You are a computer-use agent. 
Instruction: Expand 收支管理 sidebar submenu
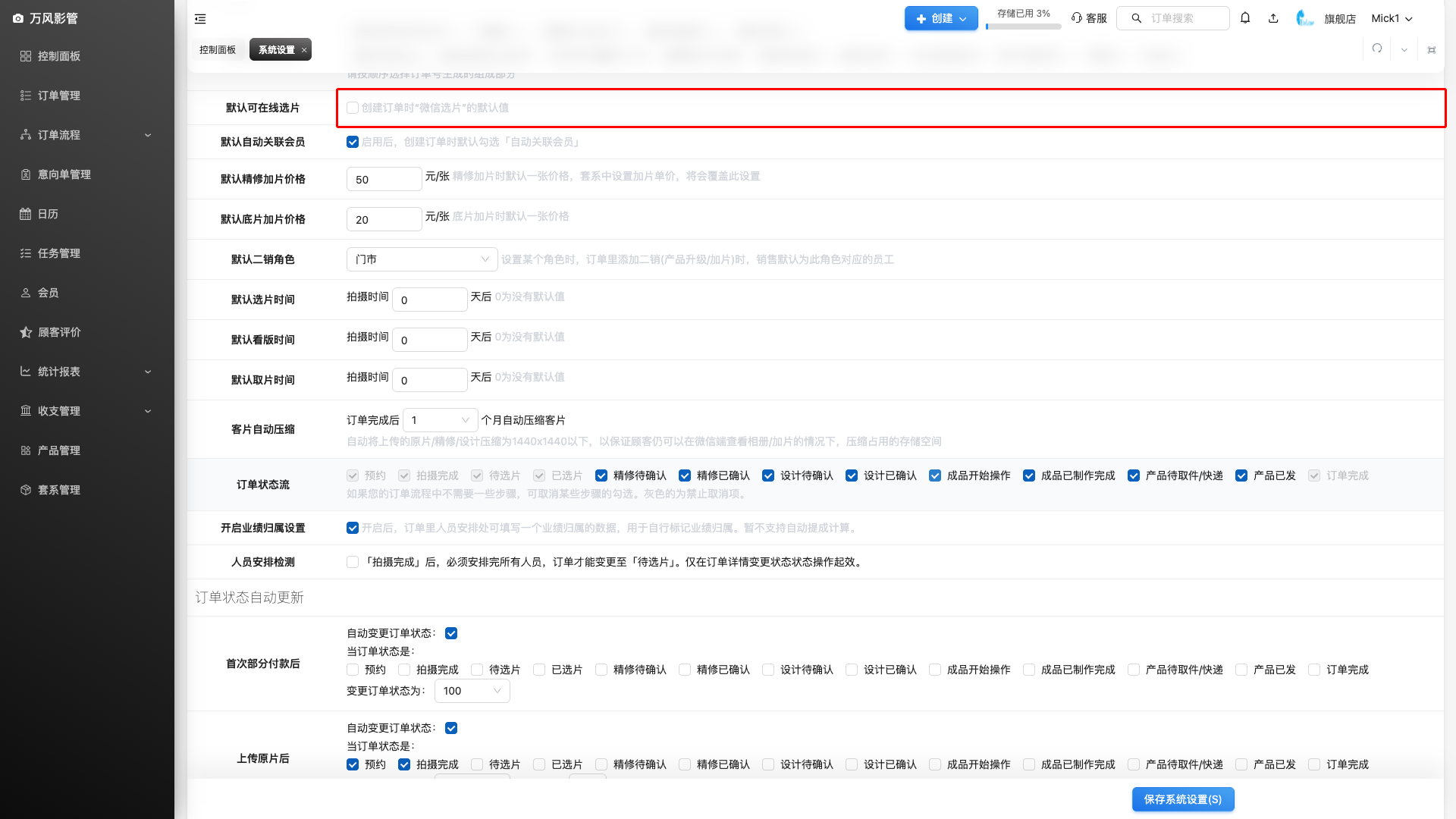click(x=148, y=411)
